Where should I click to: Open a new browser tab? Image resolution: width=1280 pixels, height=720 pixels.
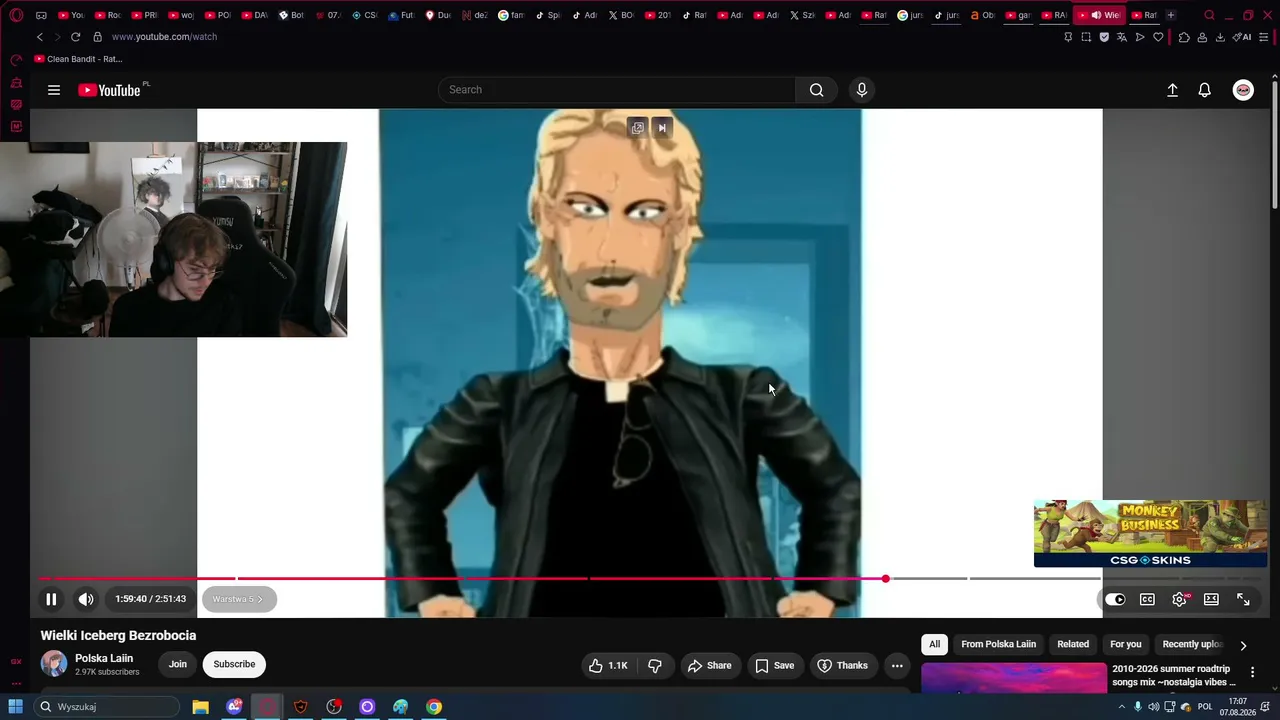pos(1171,15)
